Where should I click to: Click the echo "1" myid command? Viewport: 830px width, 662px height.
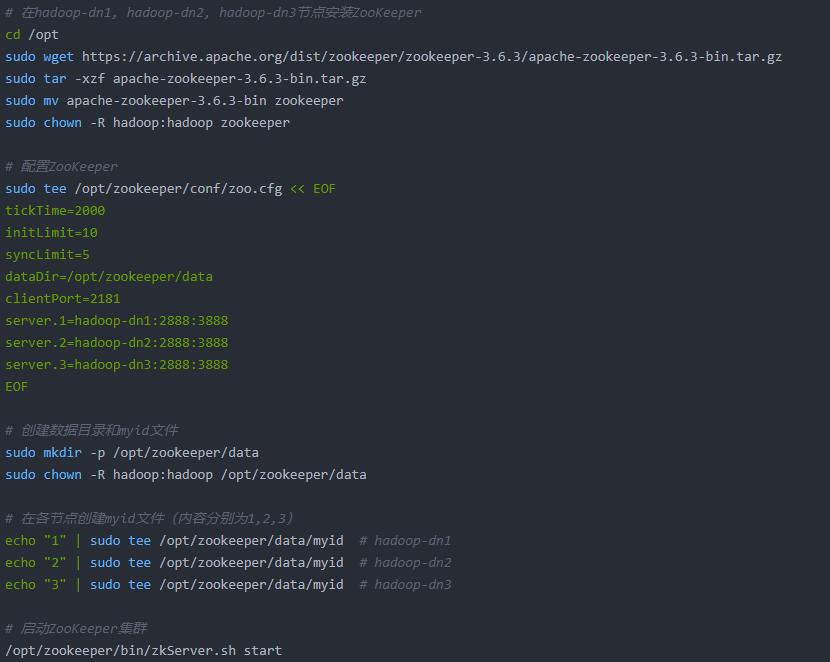tap(174, 541)
